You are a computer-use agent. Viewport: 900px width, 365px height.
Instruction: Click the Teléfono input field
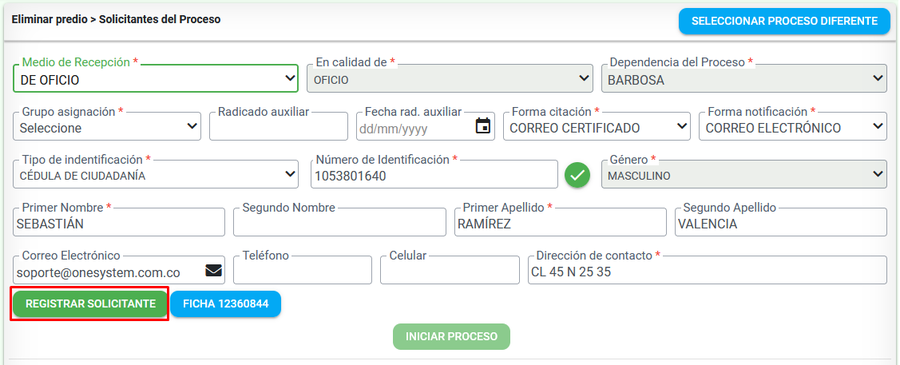(x=302, y=270)
